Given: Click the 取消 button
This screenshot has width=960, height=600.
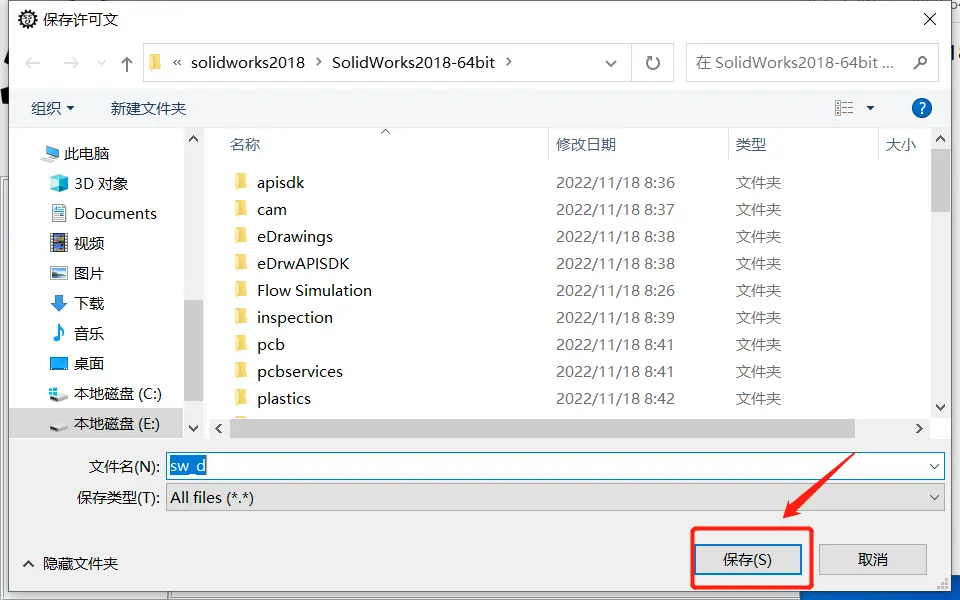Looking at the screenshot, I should click(x=872, y=560).
